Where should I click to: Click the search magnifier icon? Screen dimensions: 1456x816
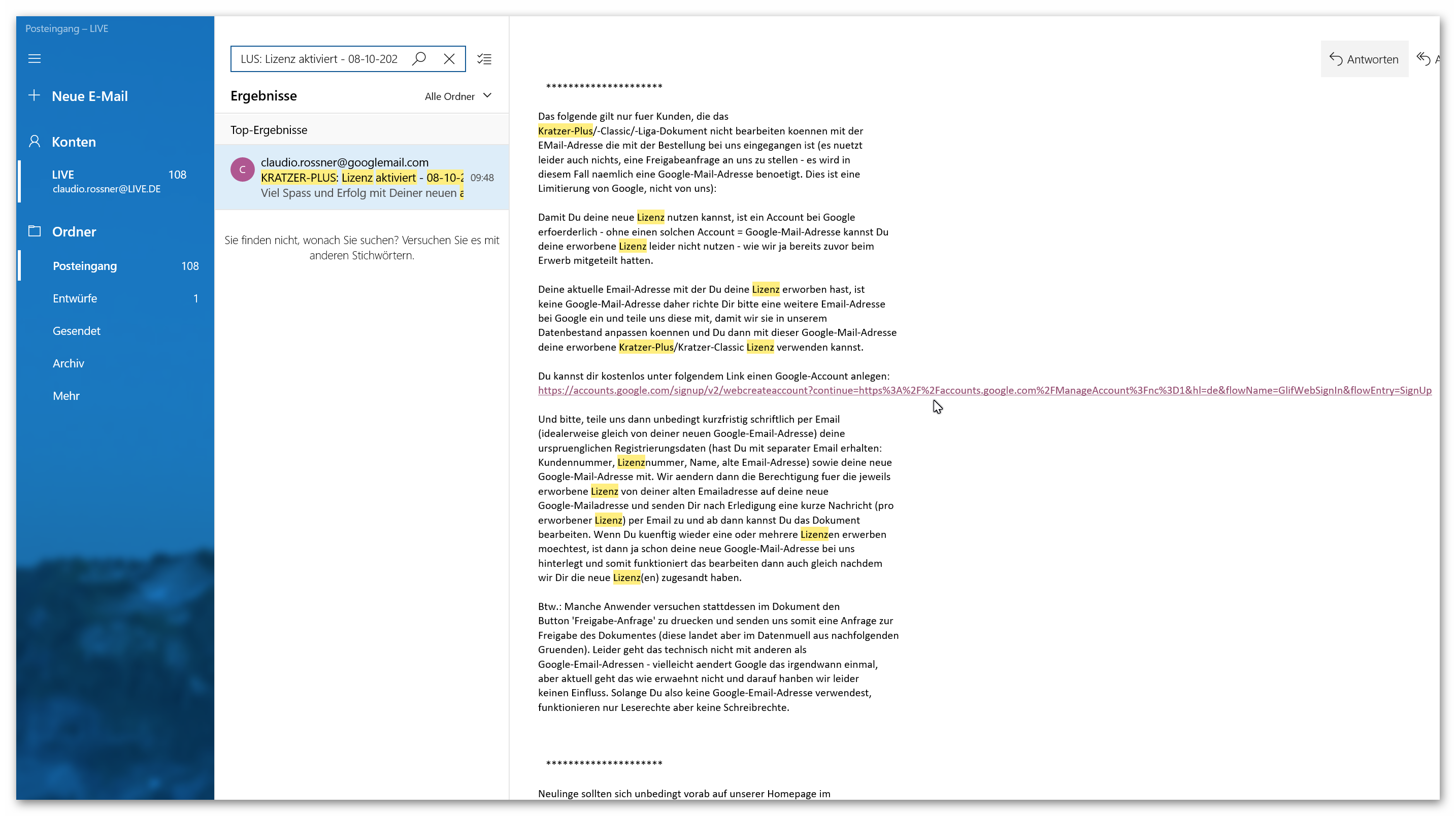(x=419, y=59)
